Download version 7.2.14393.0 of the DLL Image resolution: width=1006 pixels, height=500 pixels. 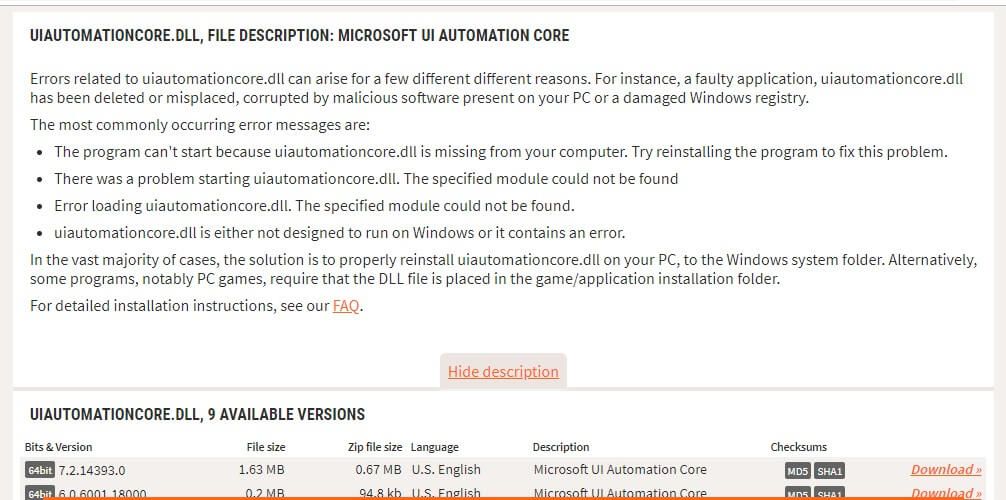(x=946, y=469)
